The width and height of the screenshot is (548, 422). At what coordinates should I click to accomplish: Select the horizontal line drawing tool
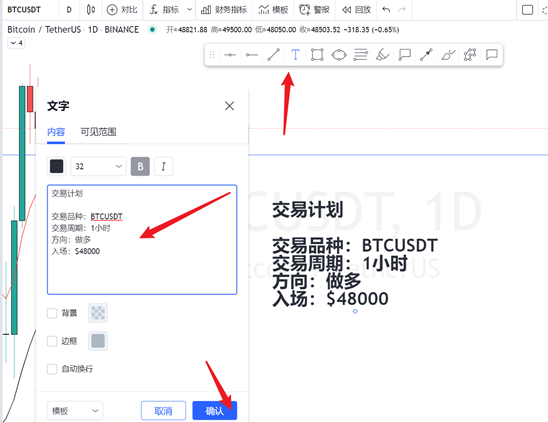click(x=230, y=55)
